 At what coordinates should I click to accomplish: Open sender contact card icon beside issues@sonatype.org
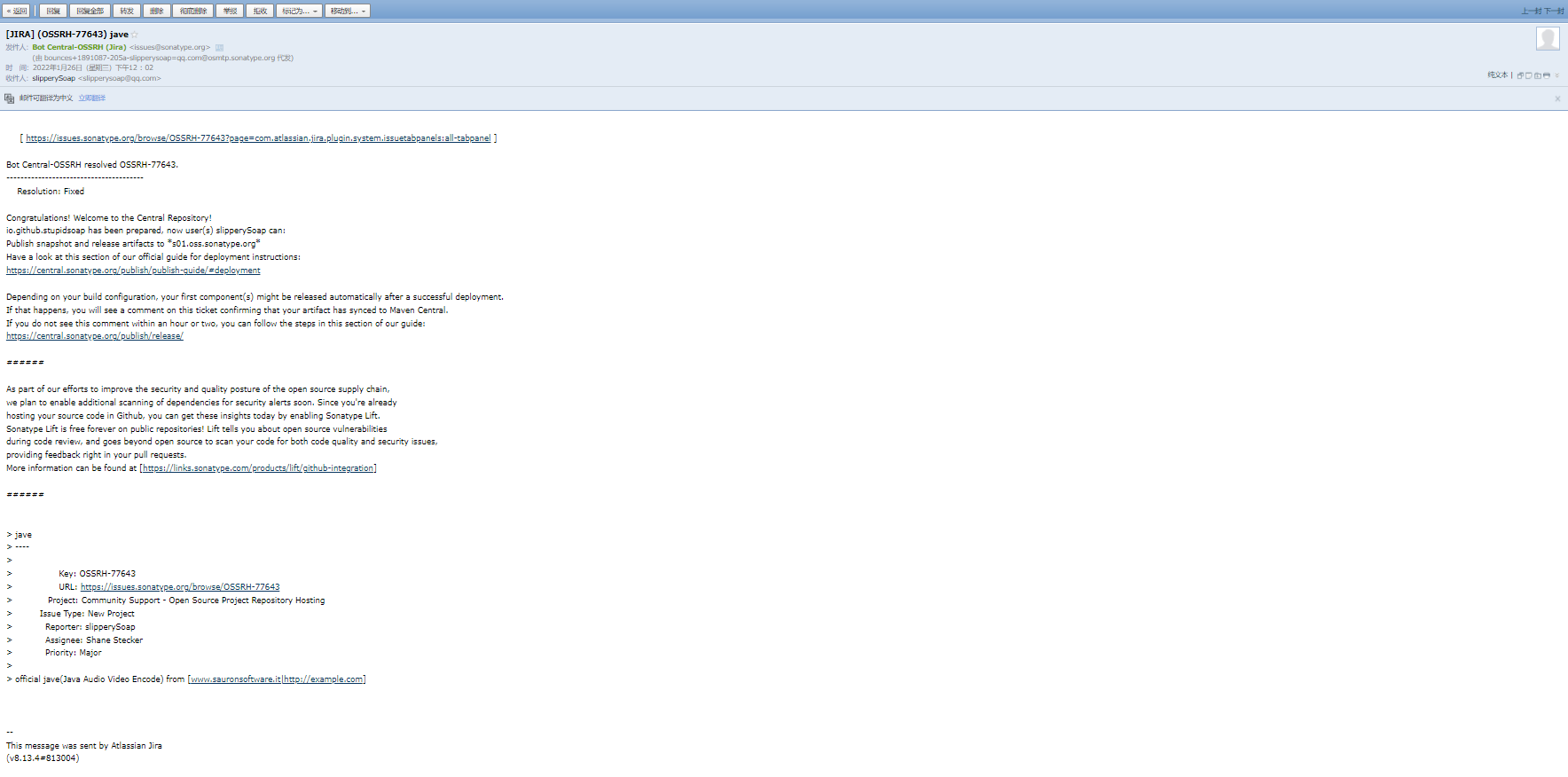point(219,47)
